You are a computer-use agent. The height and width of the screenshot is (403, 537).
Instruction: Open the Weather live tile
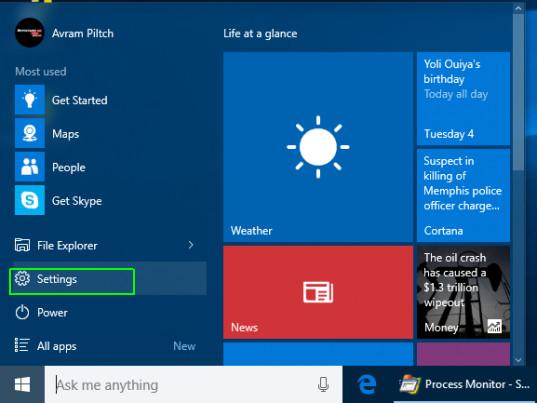[x=318, y=147]
